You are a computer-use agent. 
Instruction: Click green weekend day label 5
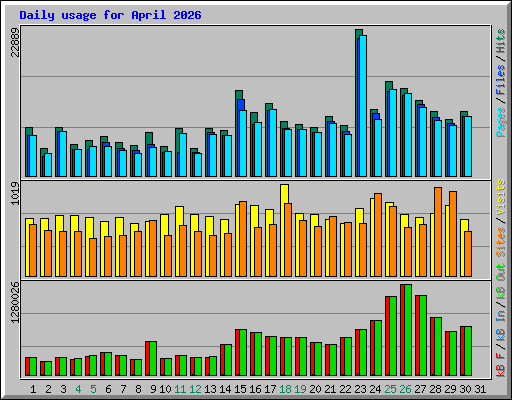(93, 389)
